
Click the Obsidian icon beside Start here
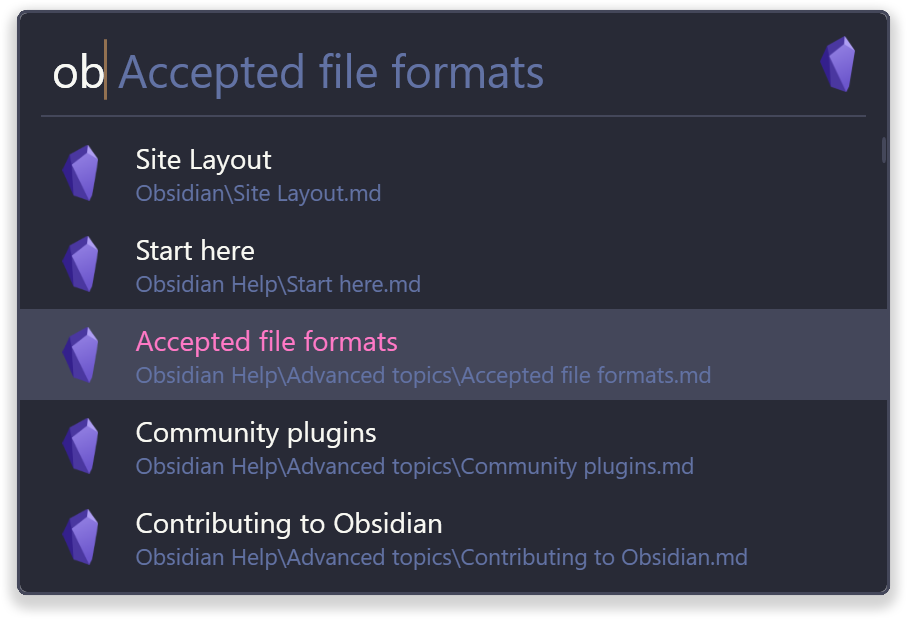point(81,264)
